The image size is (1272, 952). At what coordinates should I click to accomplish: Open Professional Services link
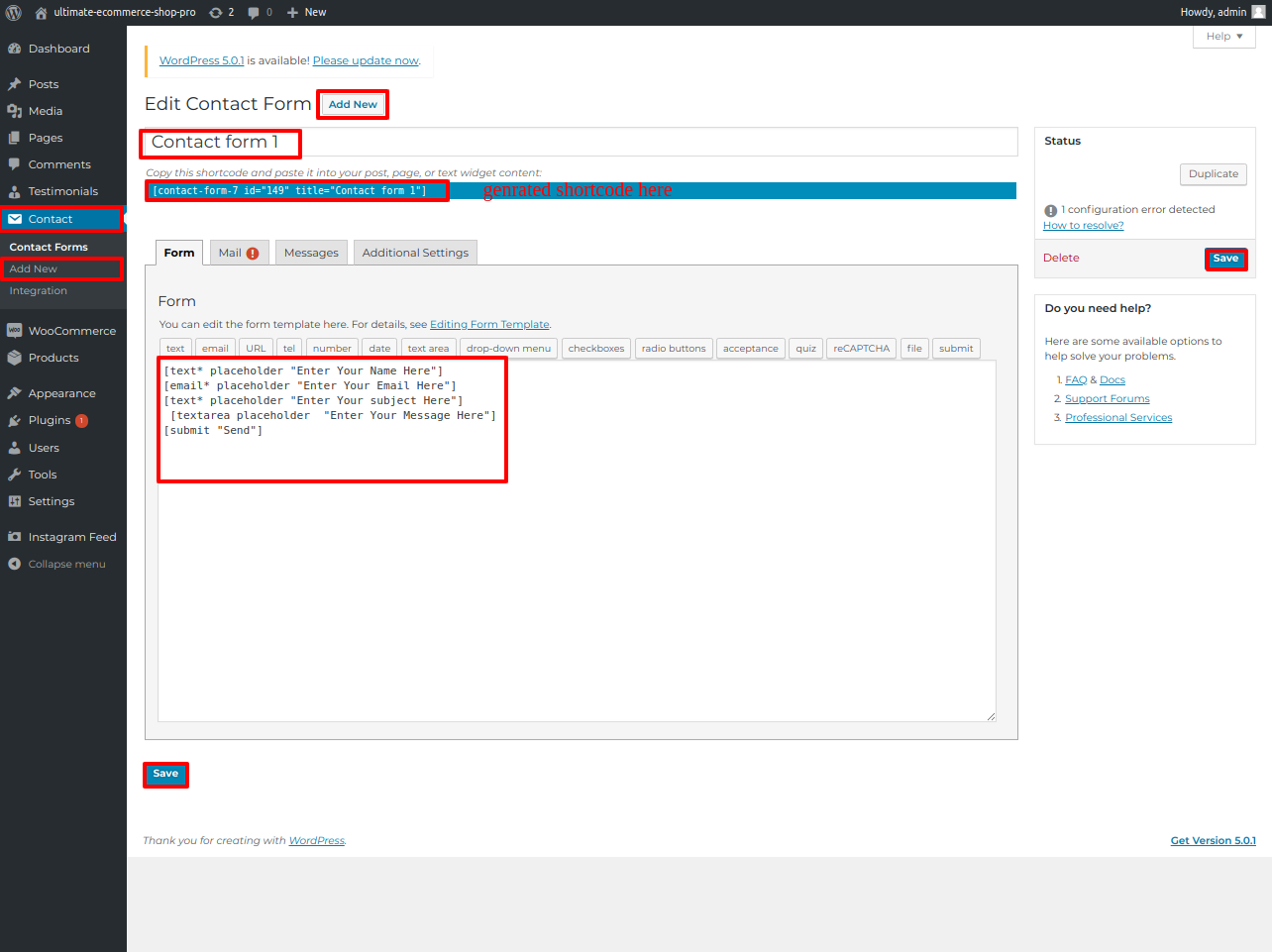(x=1118, y=417)
